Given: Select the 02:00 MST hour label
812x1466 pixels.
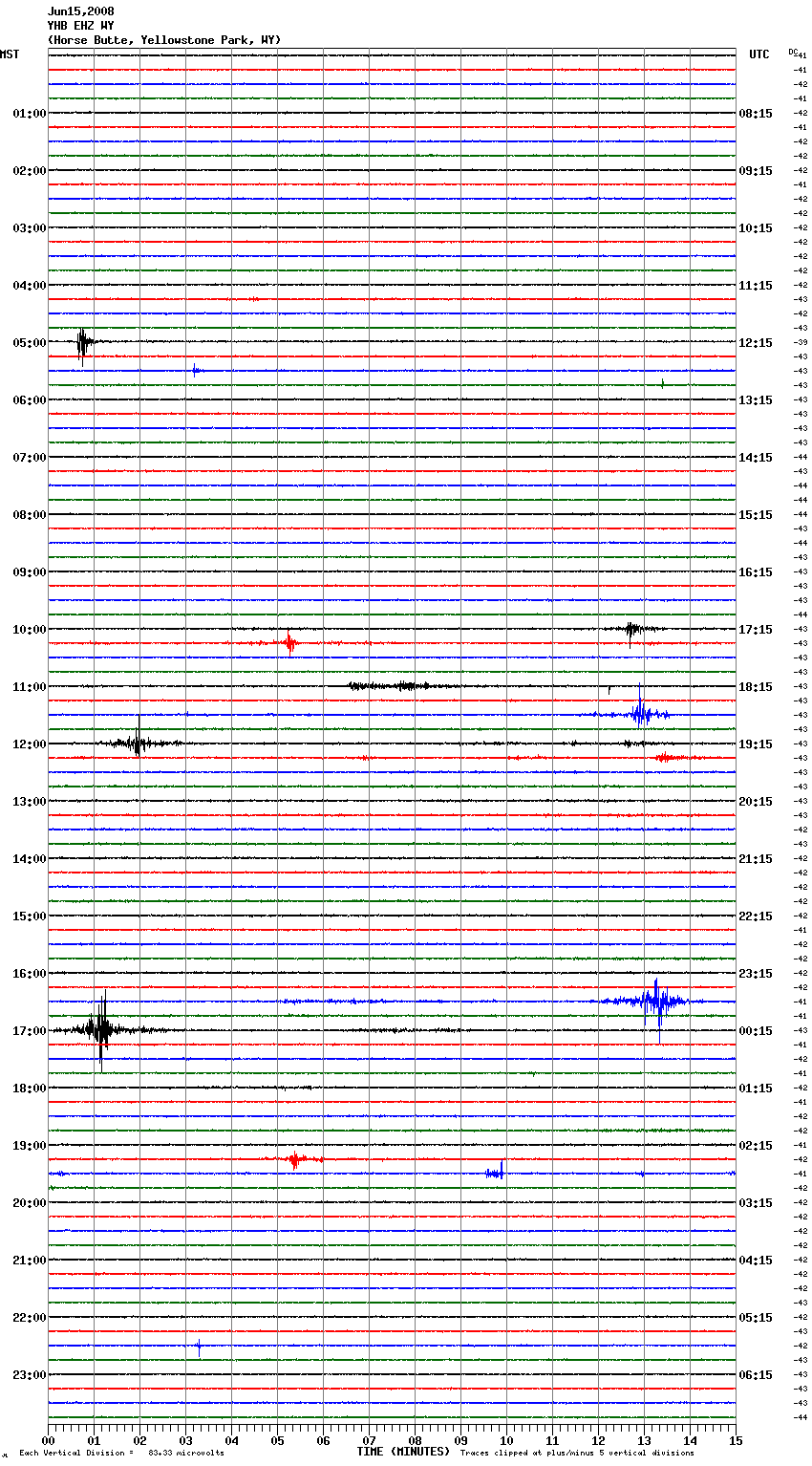Looking at the screenshot, I should tap(30, 171).
